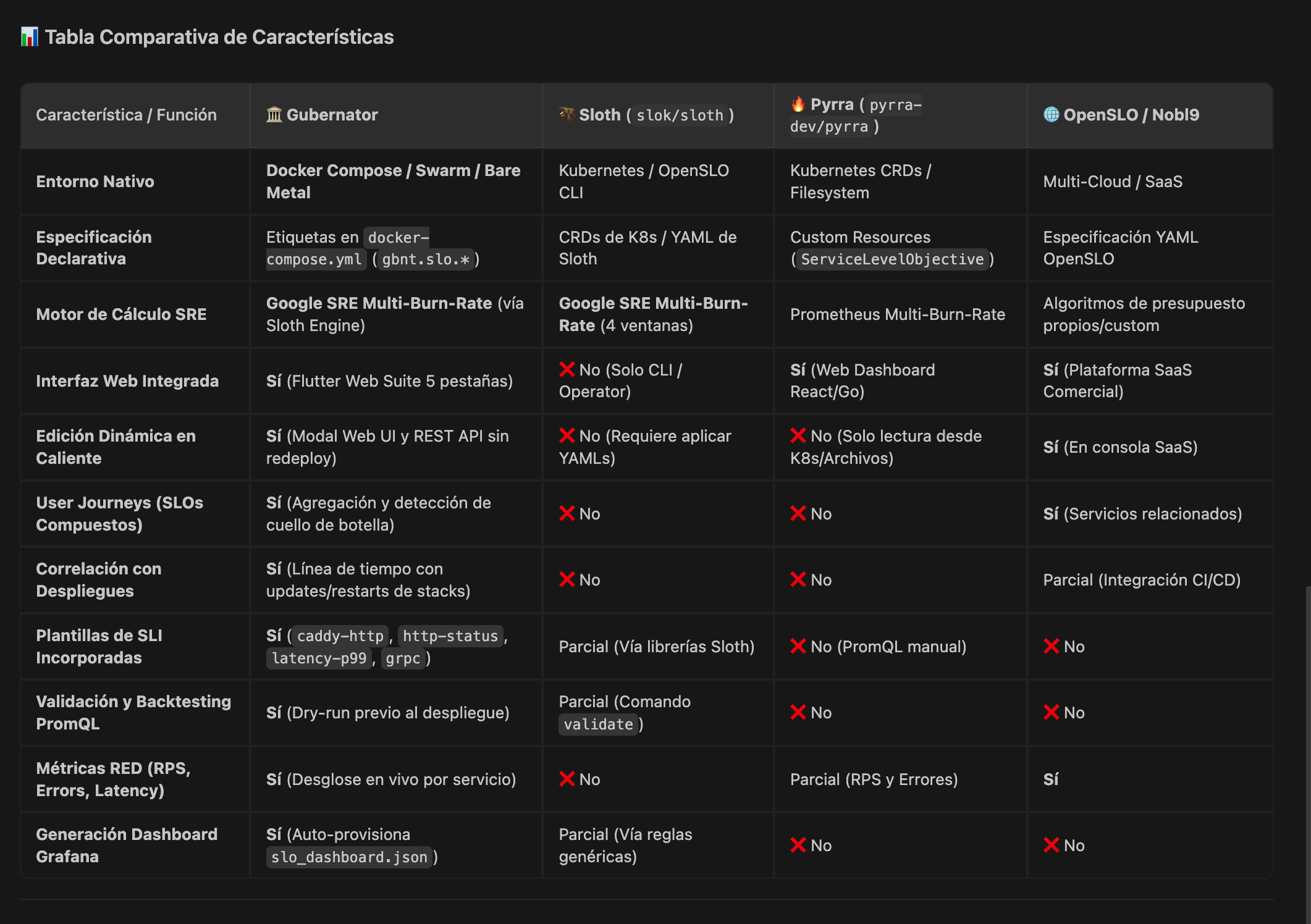The height and width of the screenshot is (924, 1311).
Task: Click the "slok/sloth" code label
Action: point(680,115)
